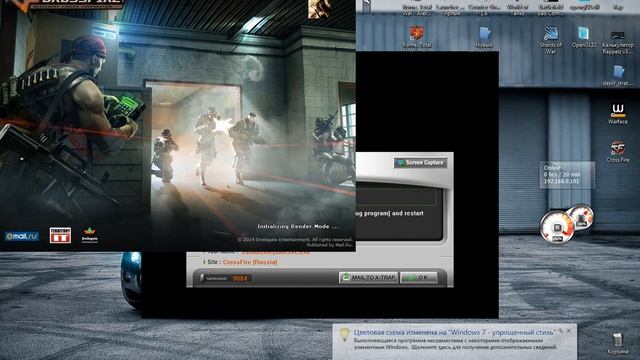Open the Калькулятор Rappelz v3 shortcut
Screen dimensions: 640x360
[618, 42]
